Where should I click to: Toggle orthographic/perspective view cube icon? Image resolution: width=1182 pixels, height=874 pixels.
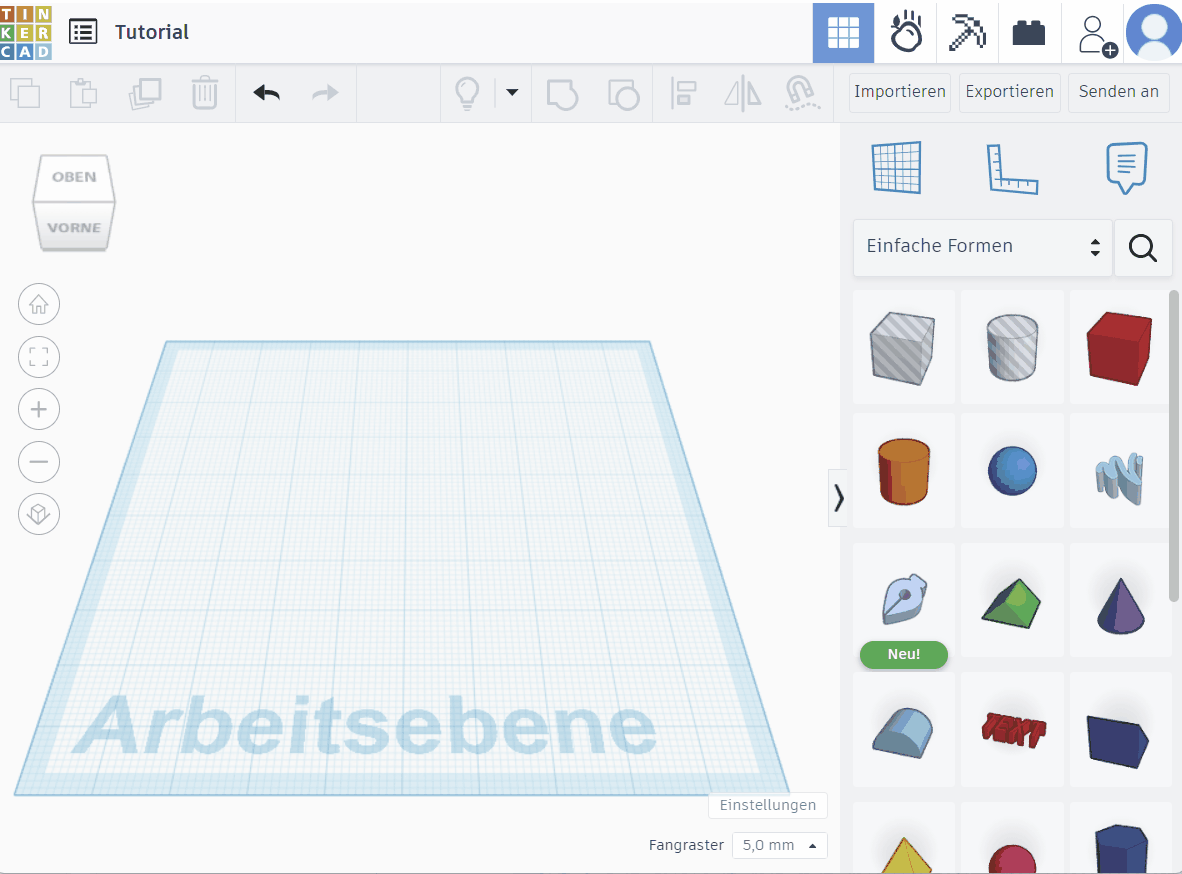click(x=39, y=514)
